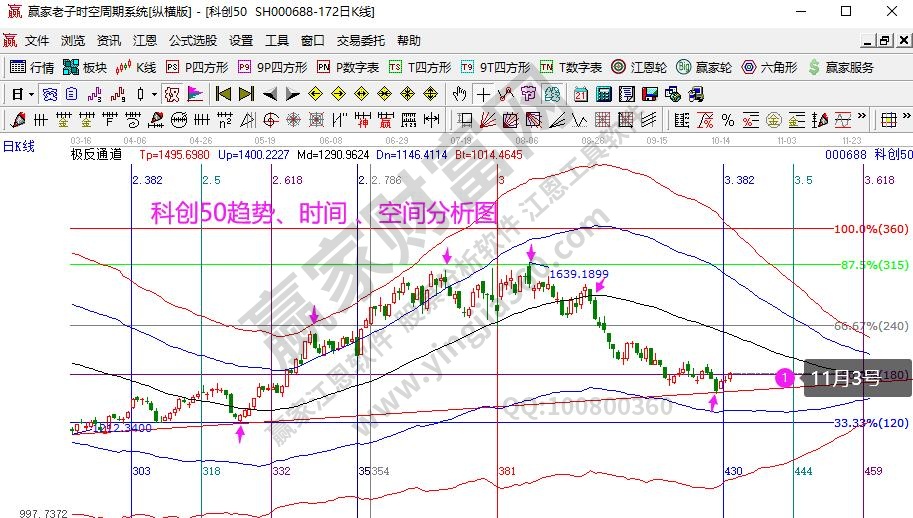The height and width of the screenshot is (518, 913).
Task: Select the pencil drawing tool at row start
Action: coord(18,120)
